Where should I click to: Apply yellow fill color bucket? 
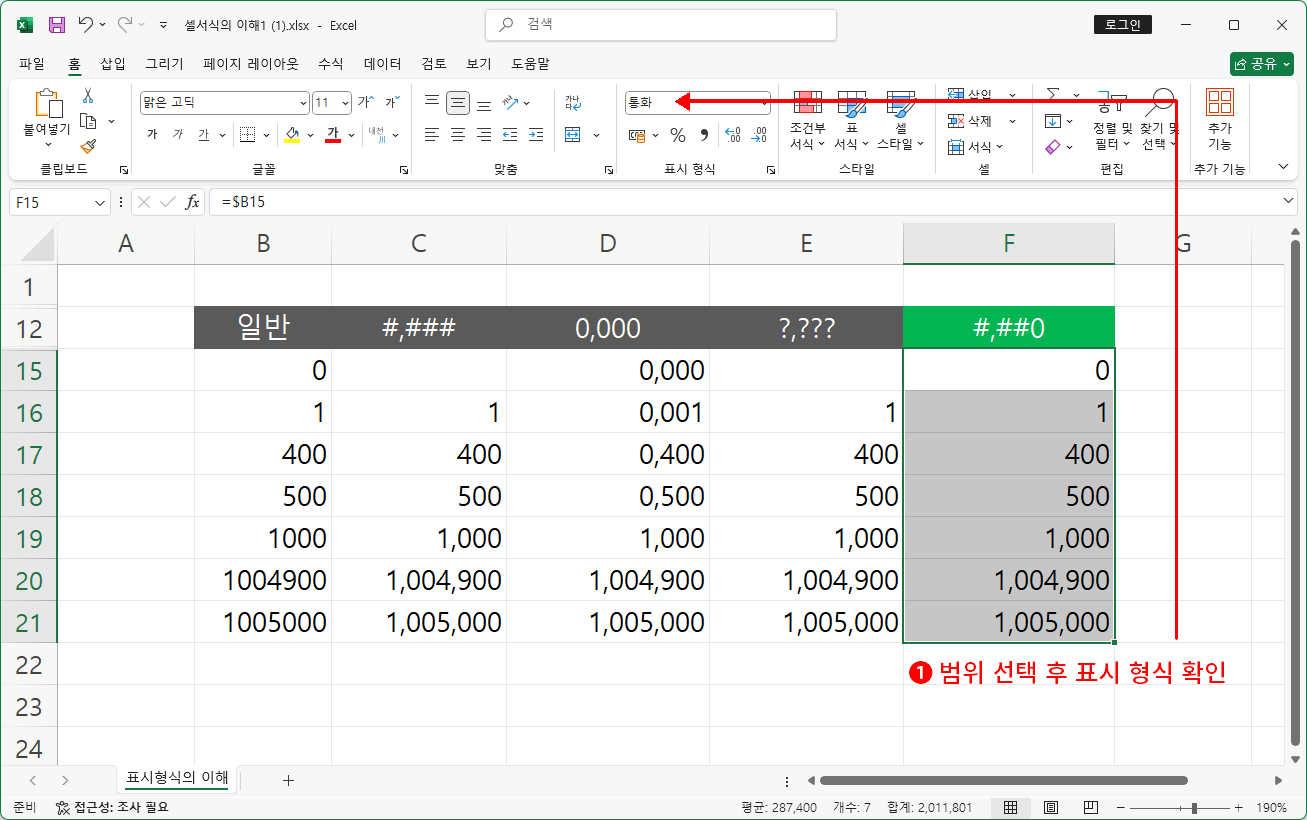tap(292, 134)
